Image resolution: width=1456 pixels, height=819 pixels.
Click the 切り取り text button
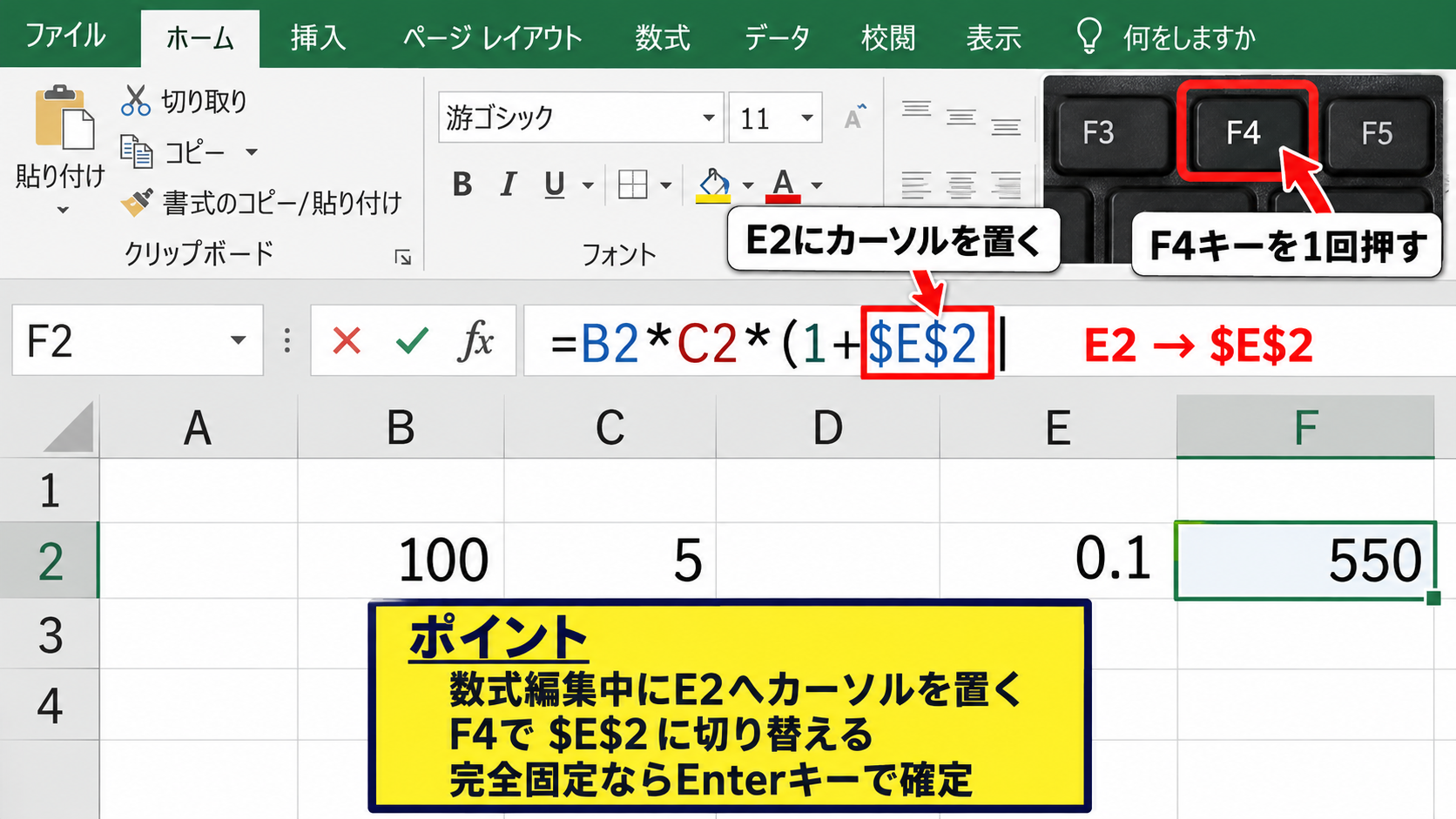point(204,101)
